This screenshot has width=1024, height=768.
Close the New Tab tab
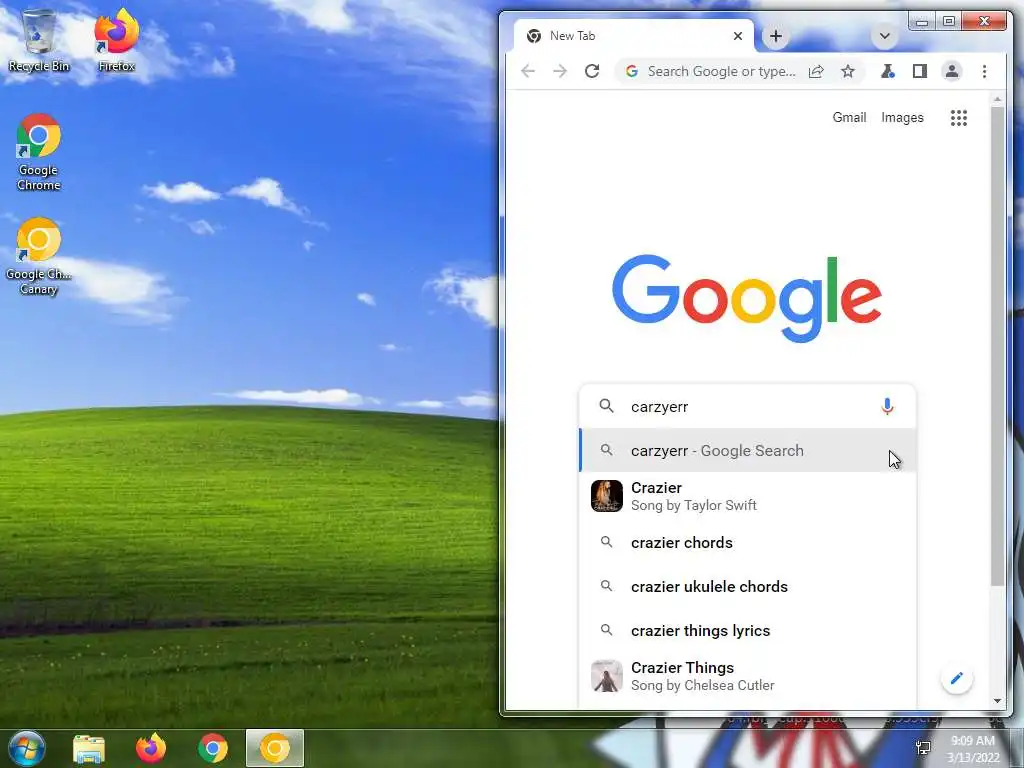[738, 36]
